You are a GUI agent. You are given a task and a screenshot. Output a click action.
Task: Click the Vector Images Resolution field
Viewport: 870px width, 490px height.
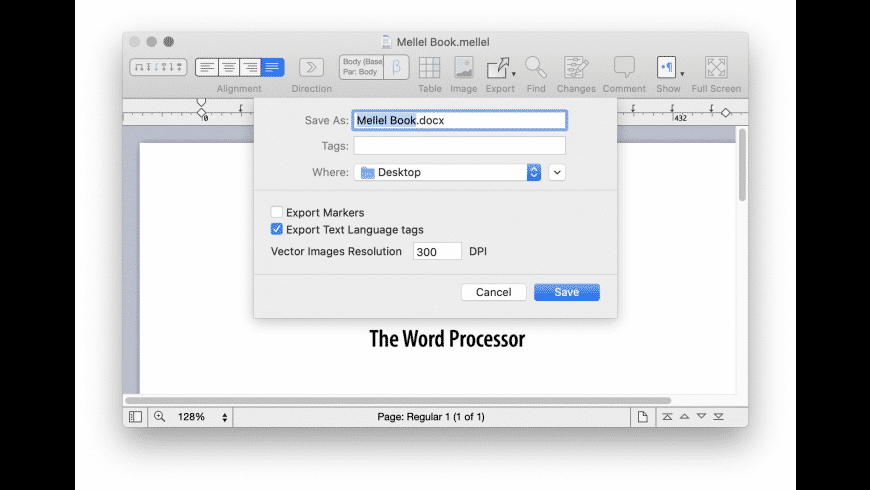point(437,251)
